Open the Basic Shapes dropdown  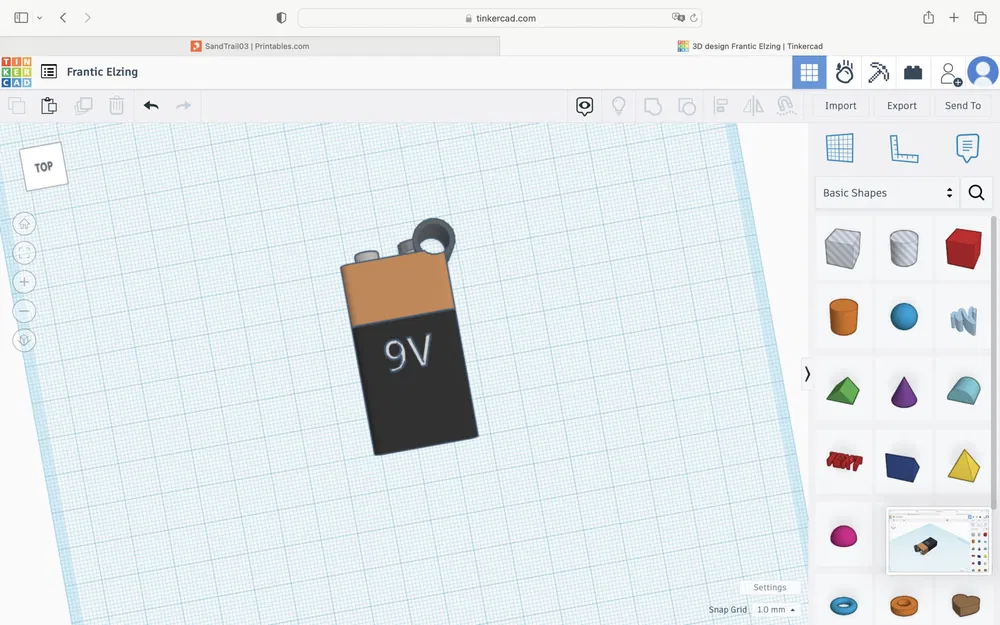(x=886, y=193)
